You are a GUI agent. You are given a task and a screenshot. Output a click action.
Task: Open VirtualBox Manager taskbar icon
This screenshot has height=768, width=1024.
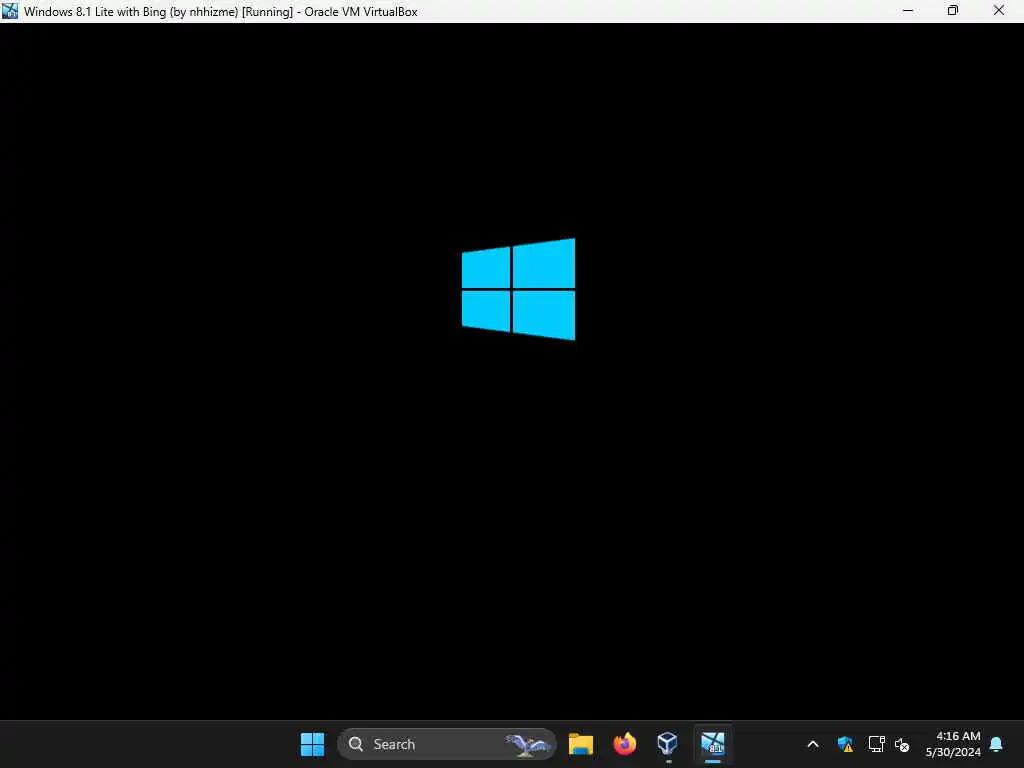coord(667,744)
